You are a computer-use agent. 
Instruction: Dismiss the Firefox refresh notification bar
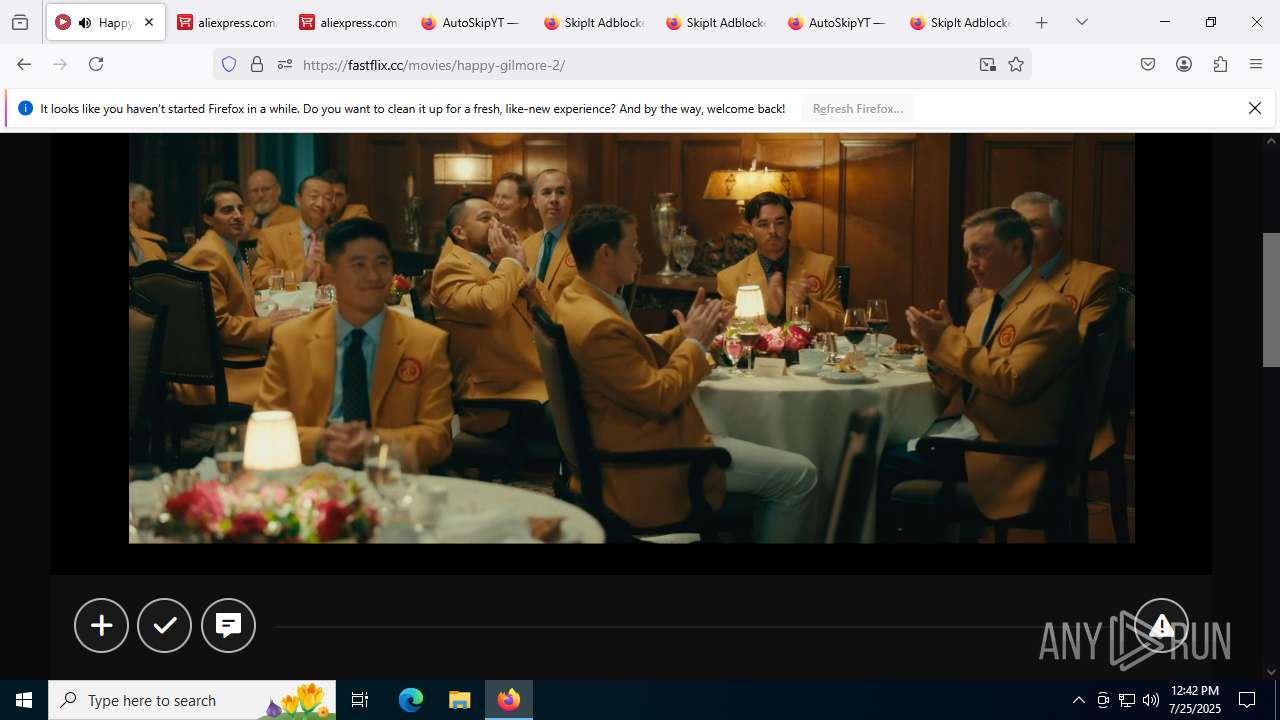tap(1254, 108)
